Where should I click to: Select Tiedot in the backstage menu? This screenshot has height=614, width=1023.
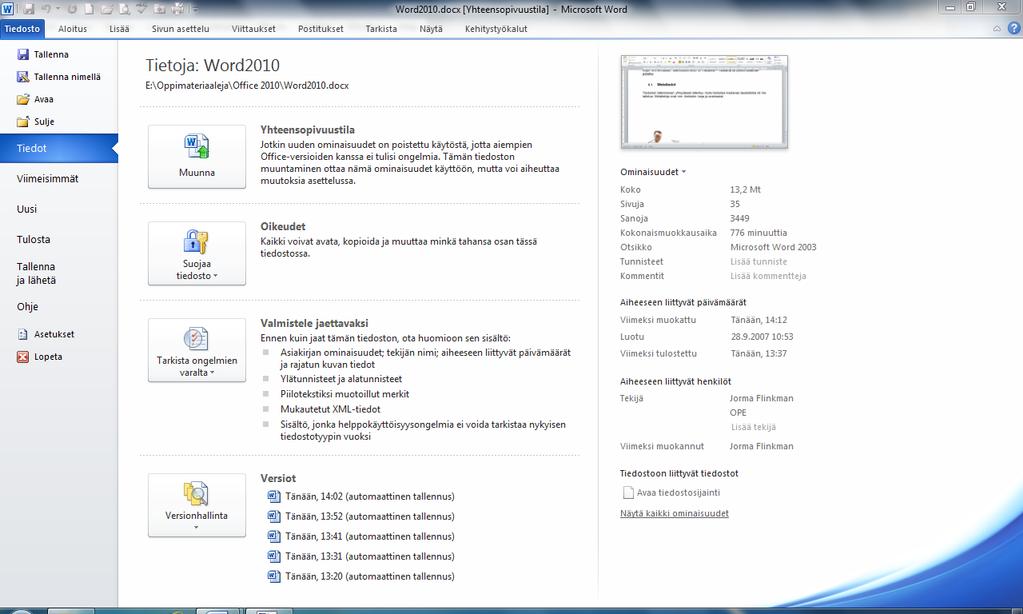tap(59, 148)
